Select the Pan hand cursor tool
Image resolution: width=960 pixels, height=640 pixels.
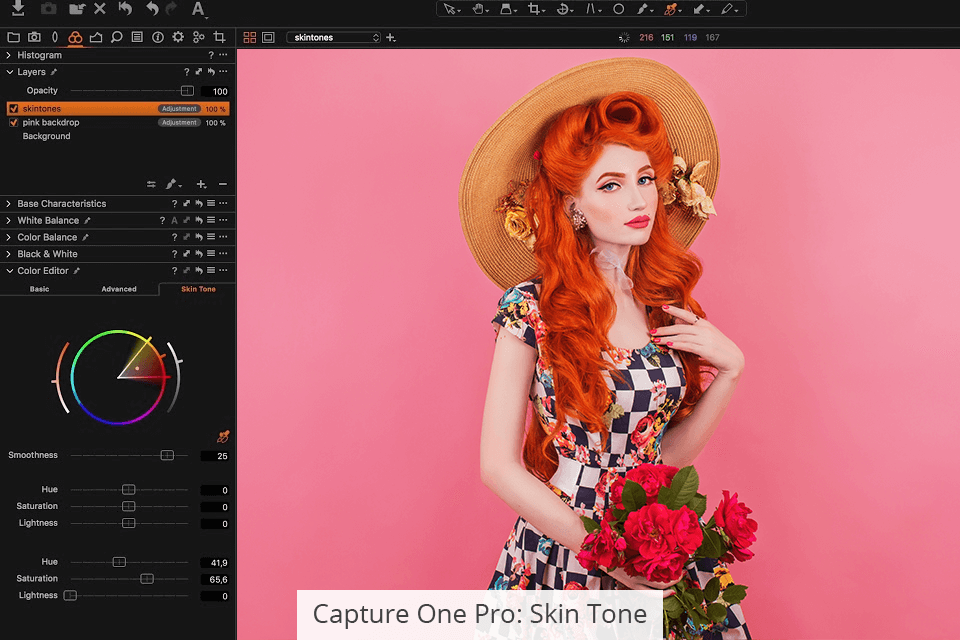[479, 9]
